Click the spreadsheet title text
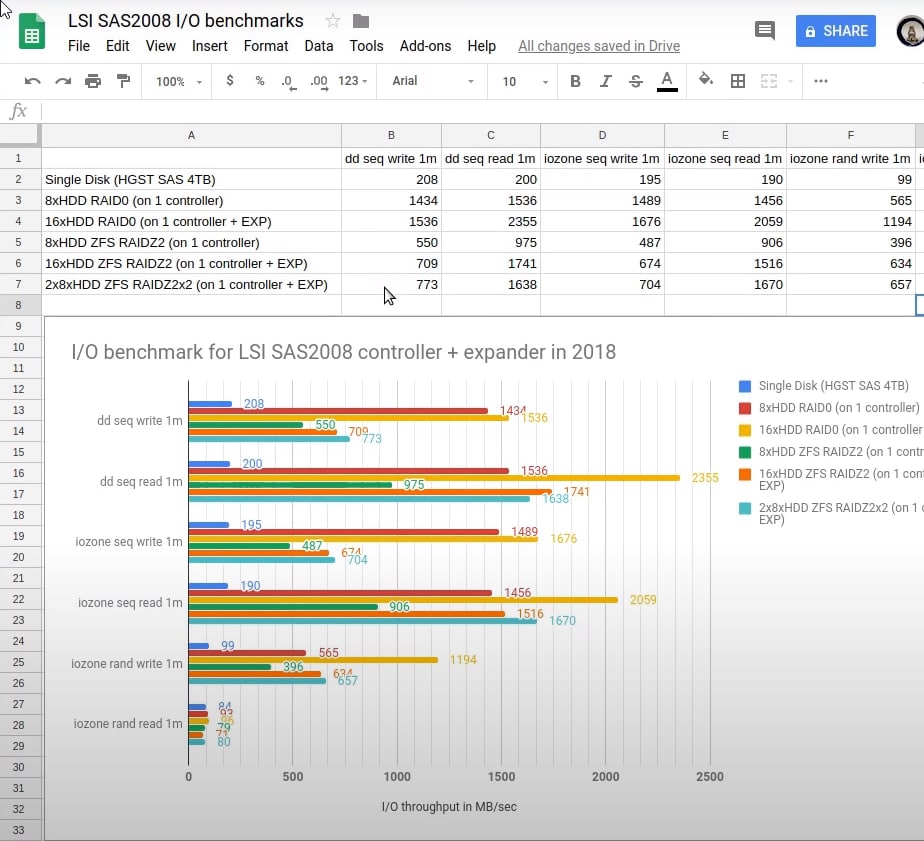The height and width of the screenshot is (841, 924). [185, 21]
